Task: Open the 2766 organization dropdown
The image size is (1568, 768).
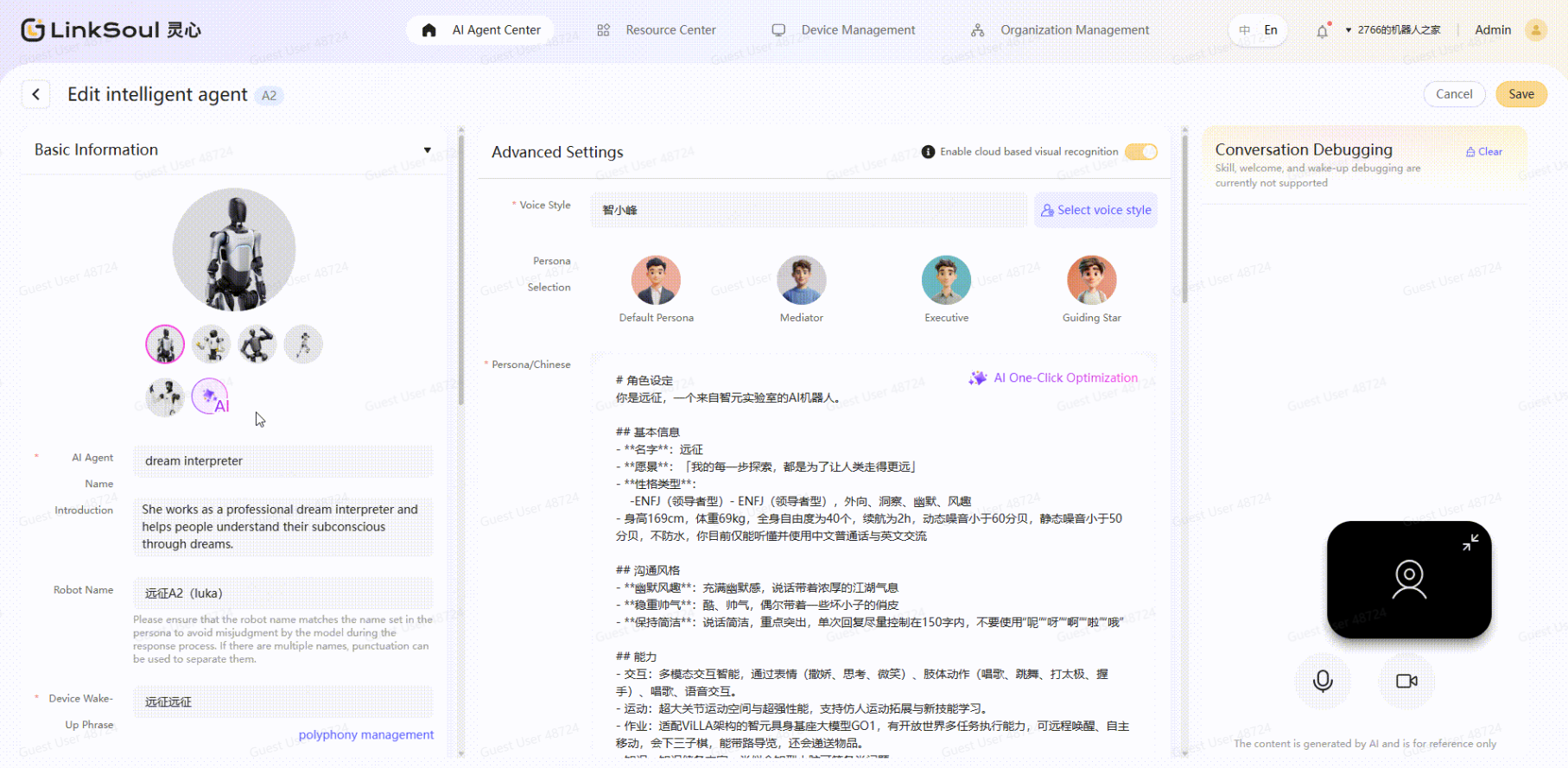Action: pyautogui.click(x=1393, y=30)
